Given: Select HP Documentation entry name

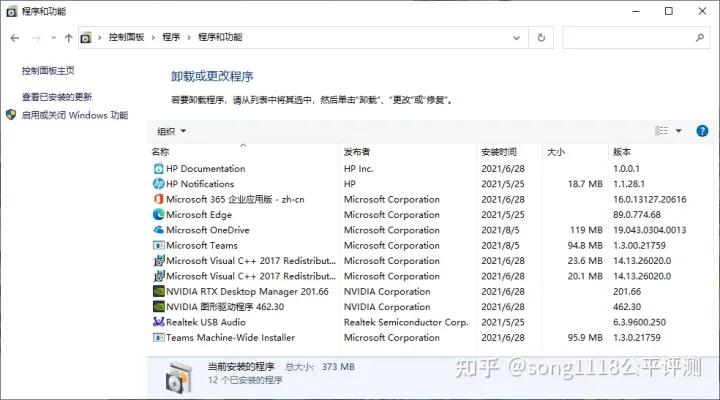Looking at the screenshot, I should click(205, 169).
